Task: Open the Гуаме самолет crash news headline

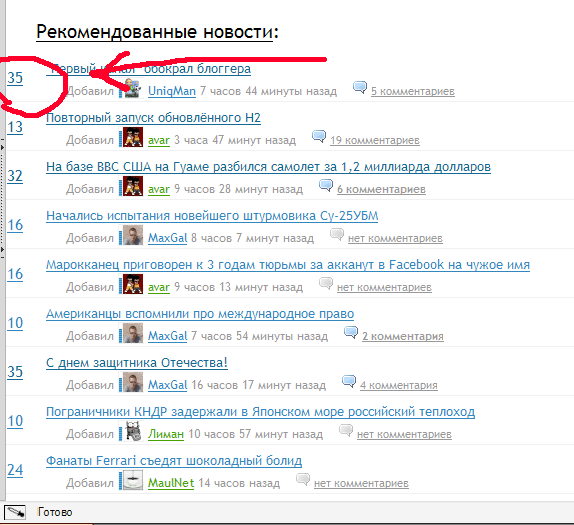Action: (268, 167)
